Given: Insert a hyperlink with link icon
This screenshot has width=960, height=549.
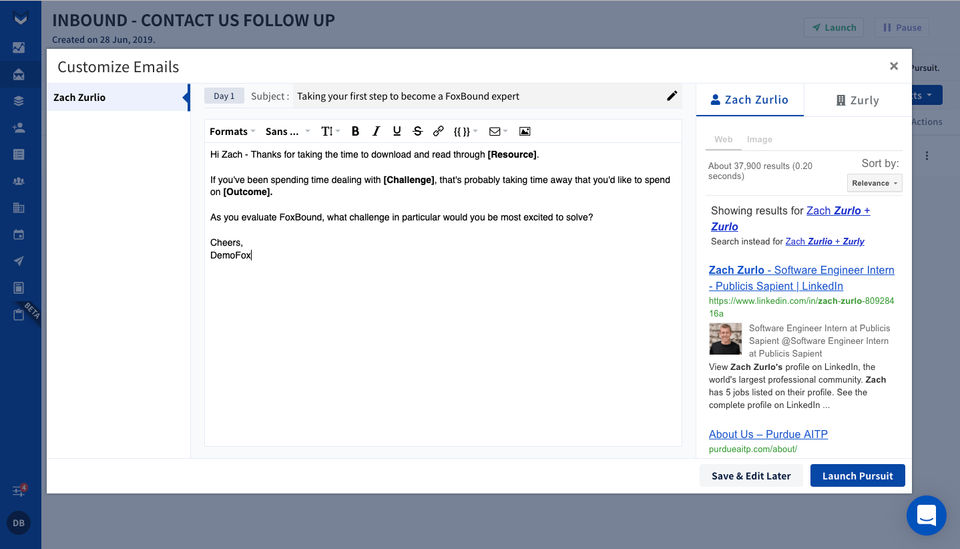Looking at the screenshot, I should click(438, 131).
